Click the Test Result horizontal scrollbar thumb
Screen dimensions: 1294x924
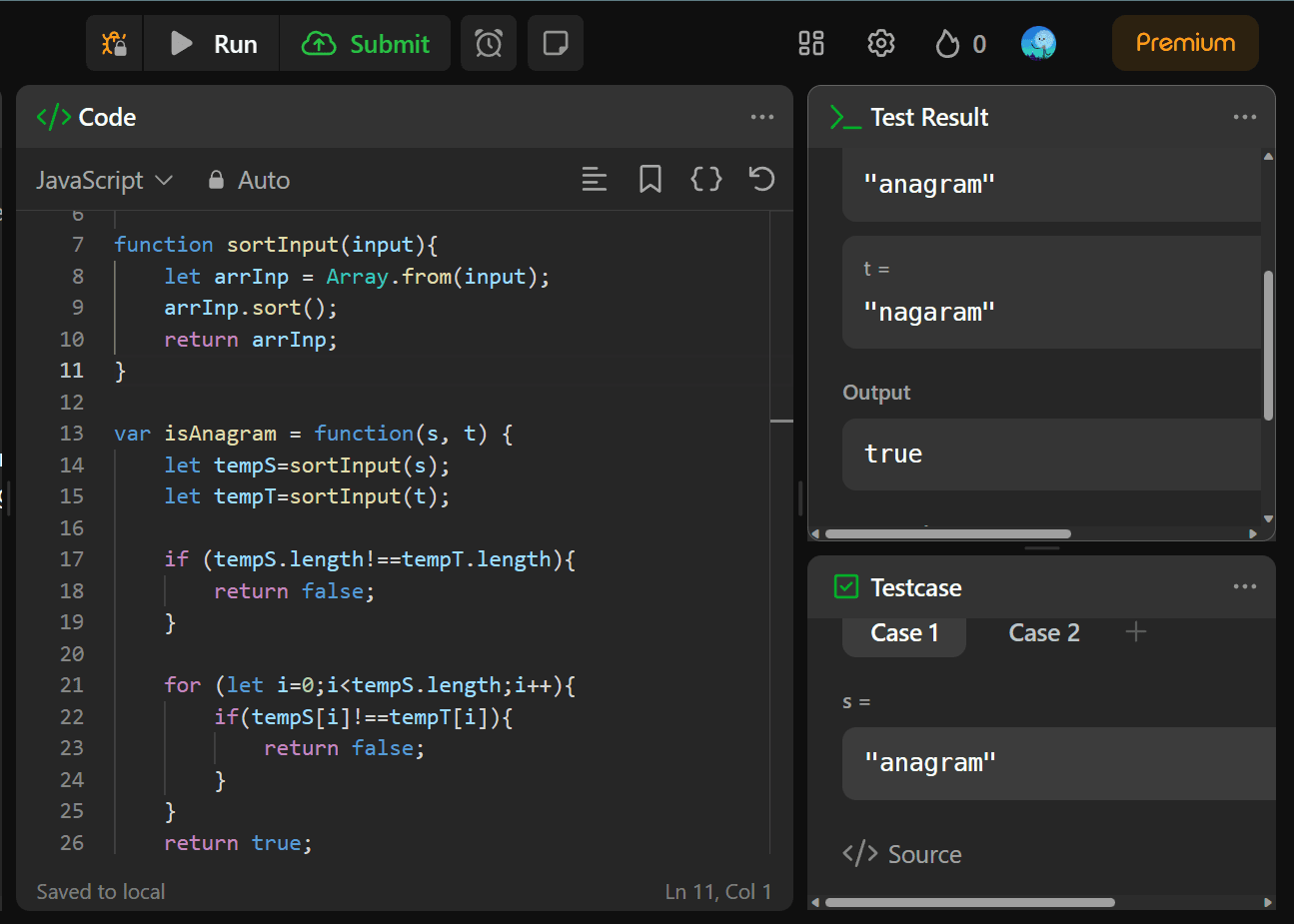948,533
